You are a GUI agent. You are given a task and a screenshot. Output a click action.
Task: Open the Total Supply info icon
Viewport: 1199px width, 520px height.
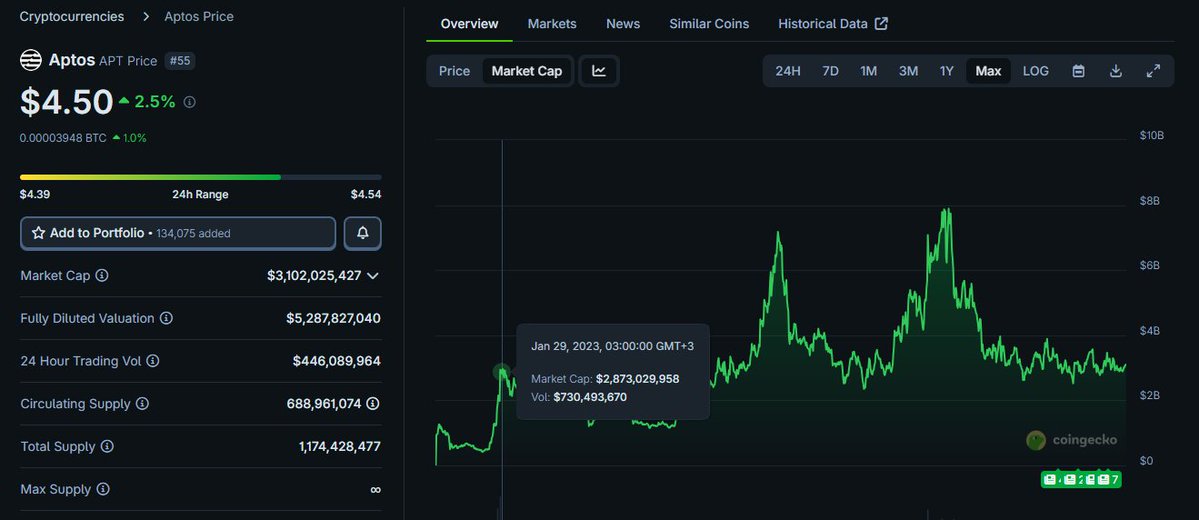click(x=107, y=447)
